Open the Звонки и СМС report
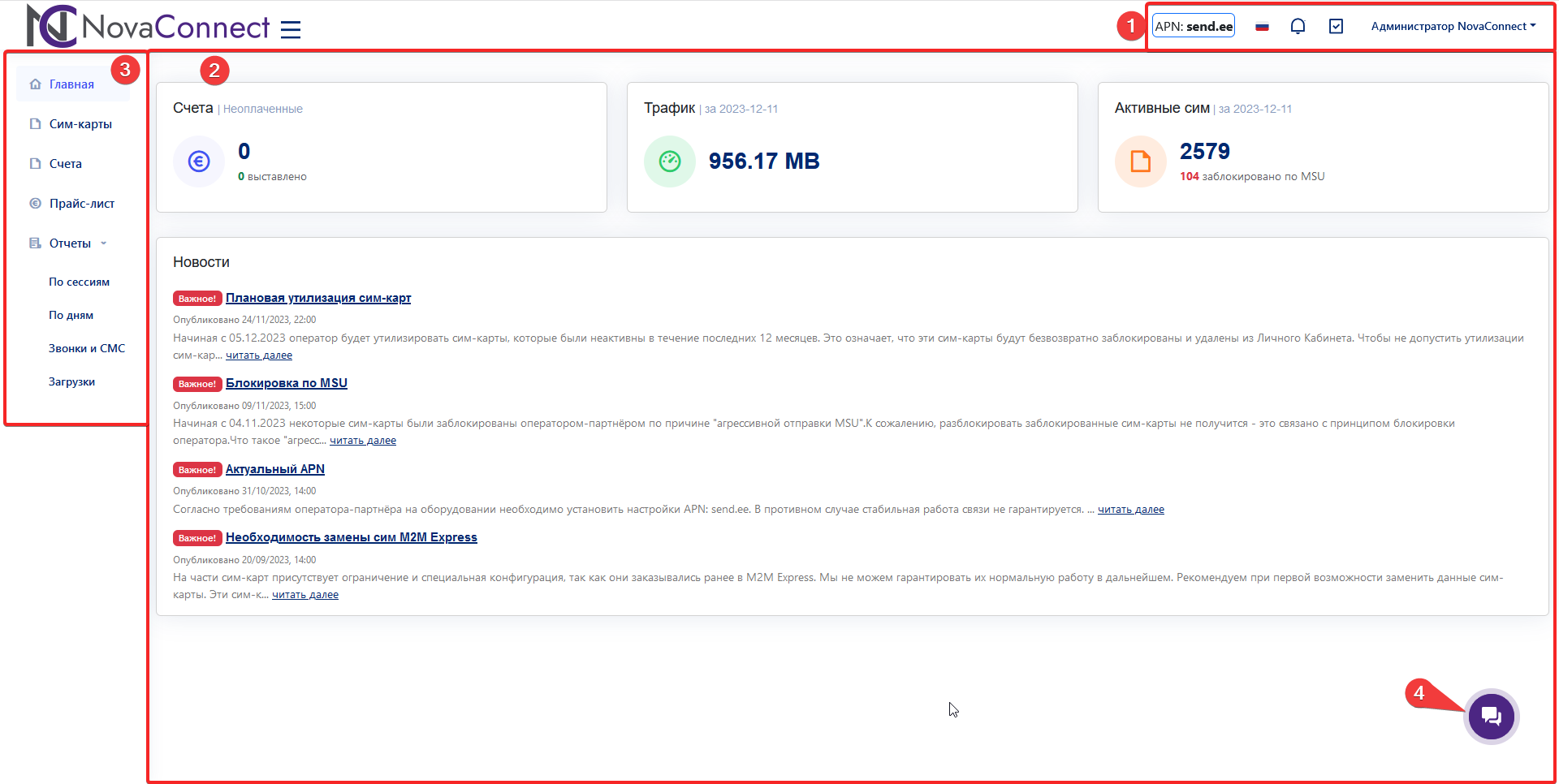 coord(87,349)
